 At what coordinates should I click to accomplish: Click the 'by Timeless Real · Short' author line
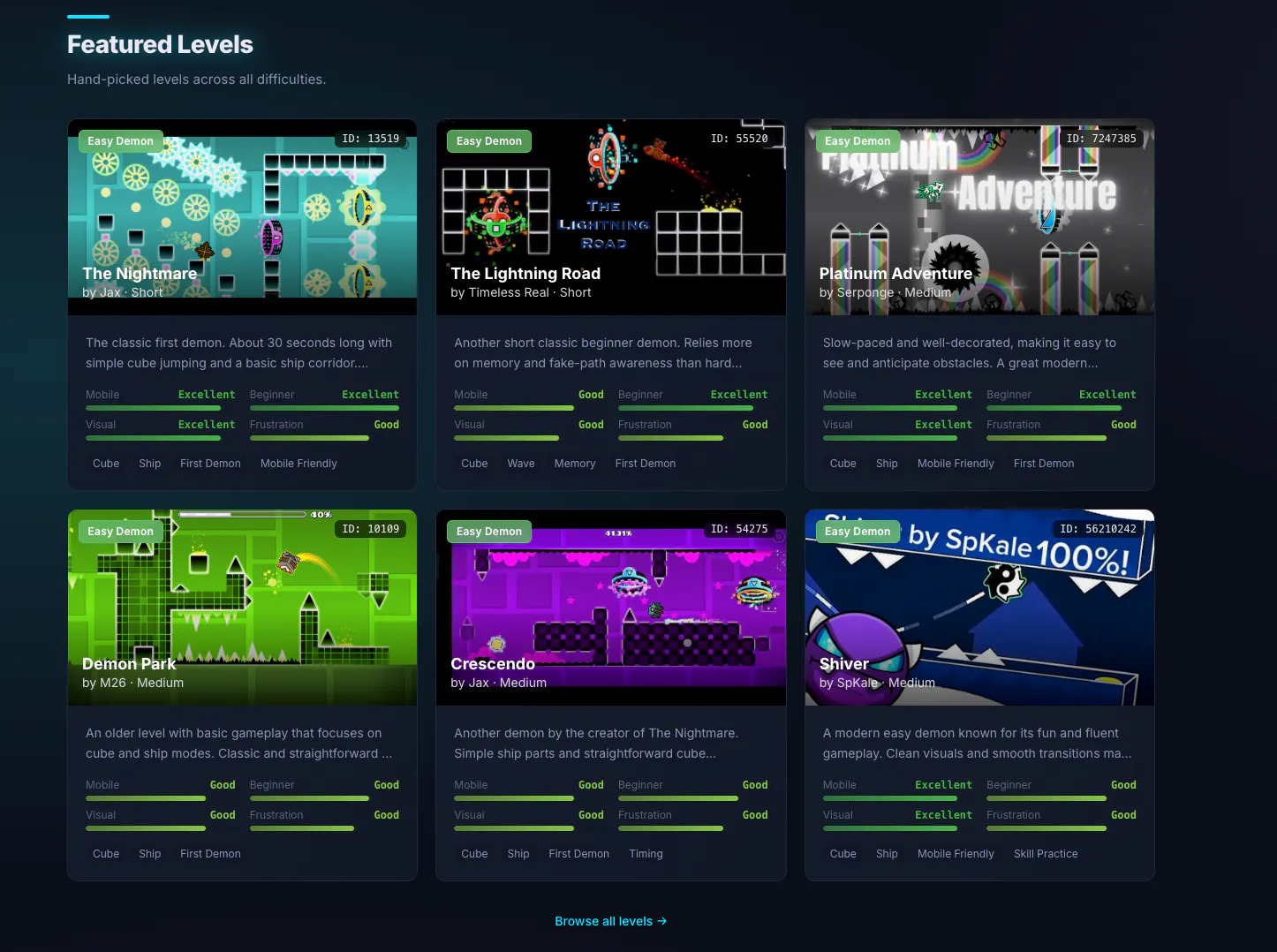521,292
